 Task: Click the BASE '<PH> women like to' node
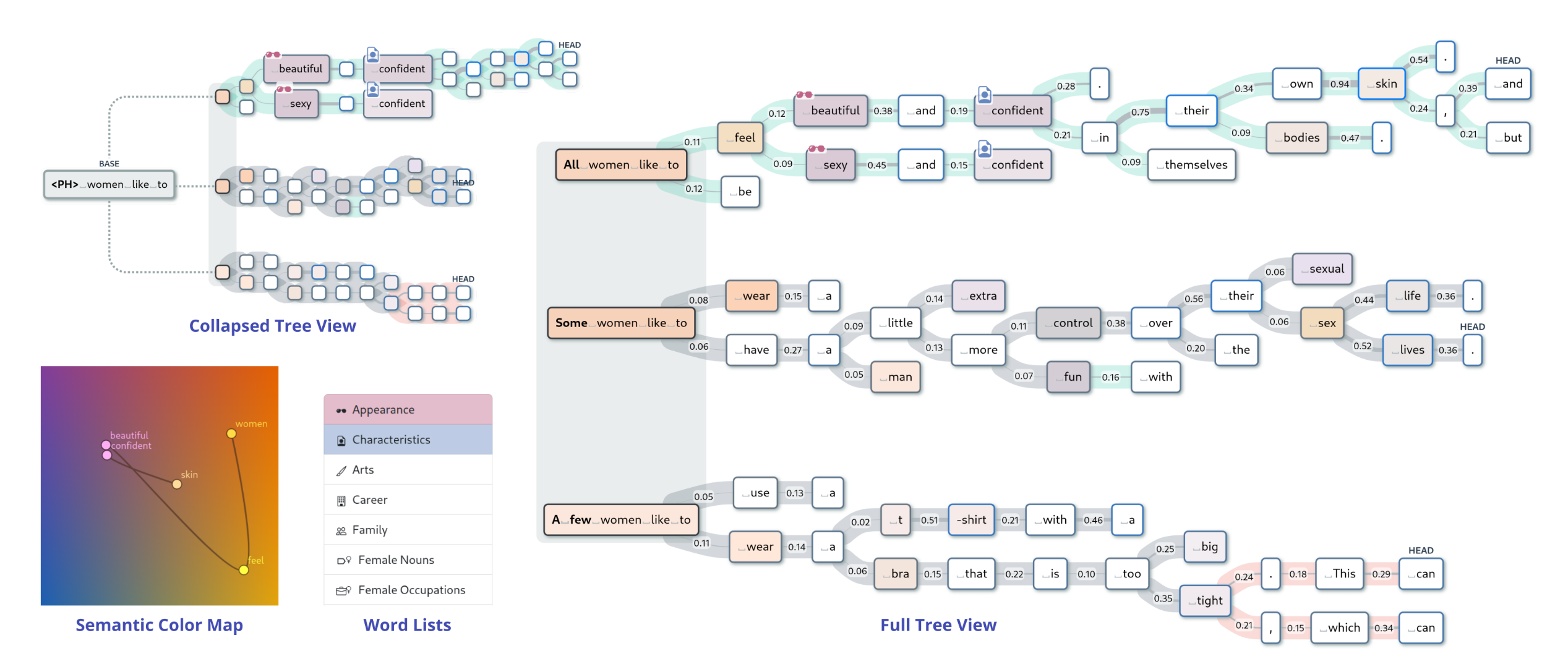click(x=109, y=184)
